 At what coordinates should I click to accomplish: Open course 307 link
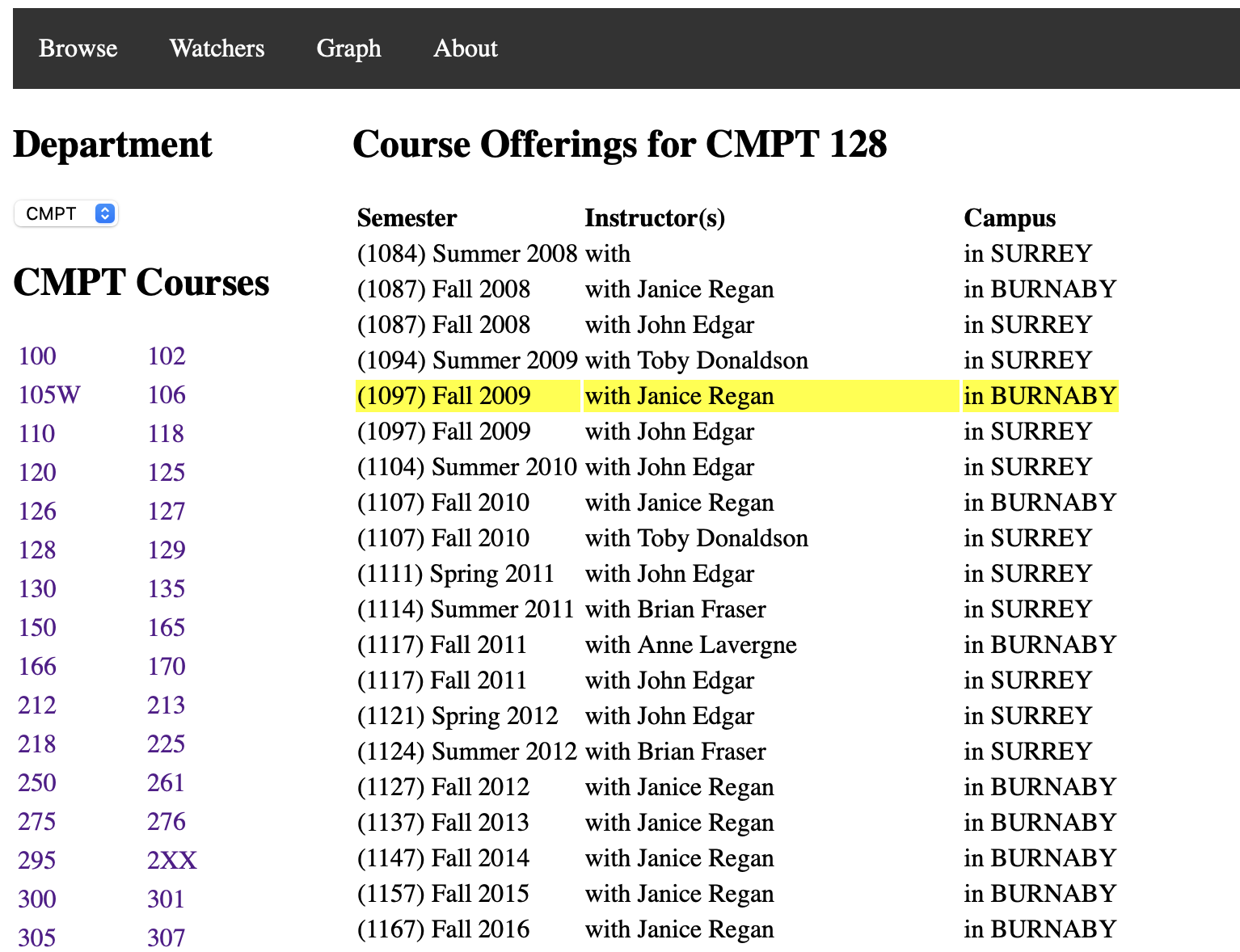click(167, 938)
